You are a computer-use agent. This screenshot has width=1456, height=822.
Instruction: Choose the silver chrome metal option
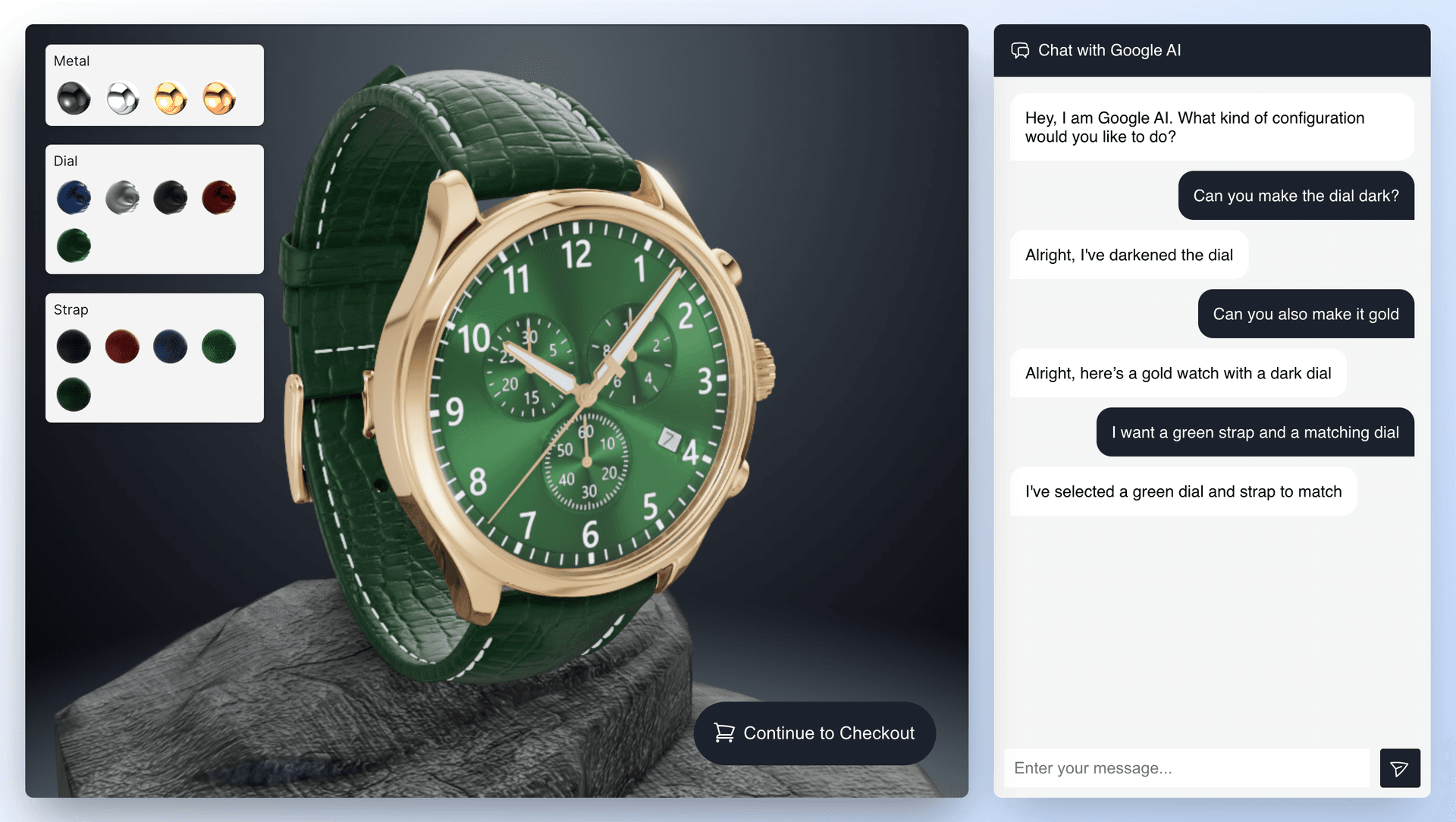122,99
